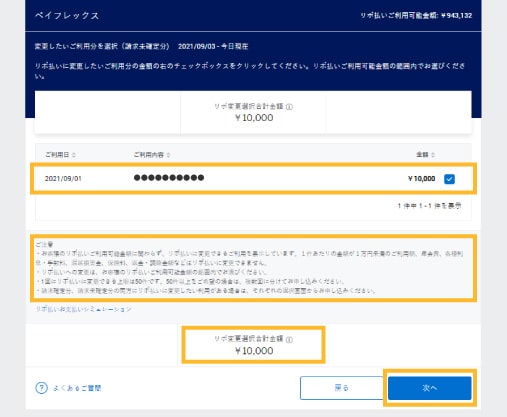This screenshot has width=507, height=417.
Task: Sort the table by the ご利用日 header
Action: [x=57, y=155]
